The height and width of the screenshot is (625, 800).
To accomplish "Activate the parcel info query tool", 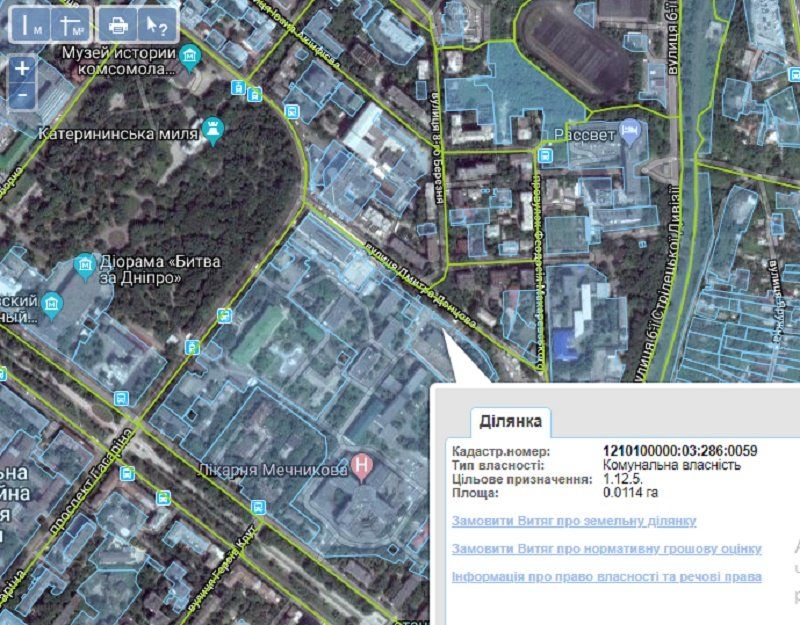I will [157, 24].
